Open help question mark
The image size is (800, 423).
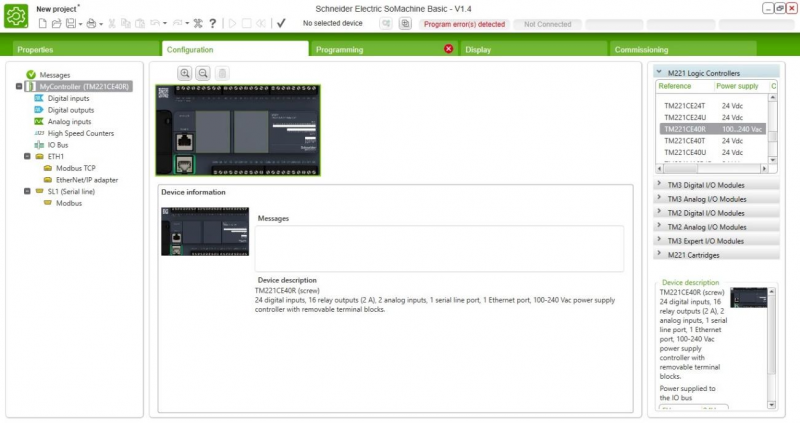coord(213,23)
